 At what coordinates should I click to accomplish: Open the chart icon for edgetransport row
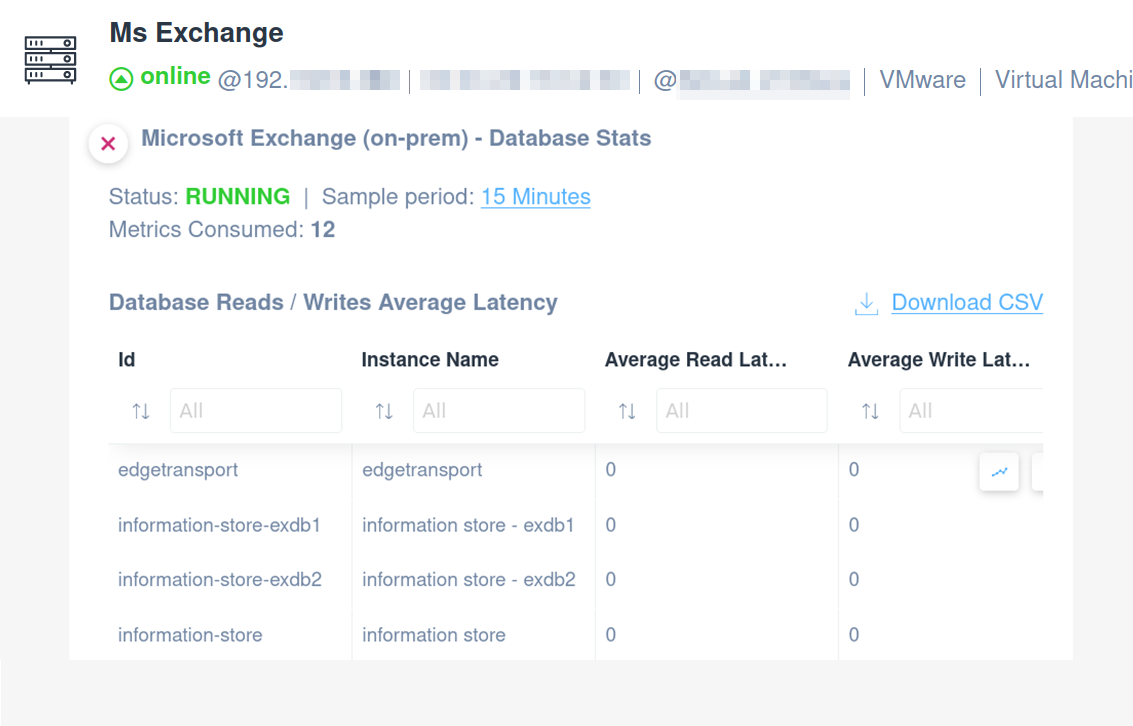coord(999,472)
